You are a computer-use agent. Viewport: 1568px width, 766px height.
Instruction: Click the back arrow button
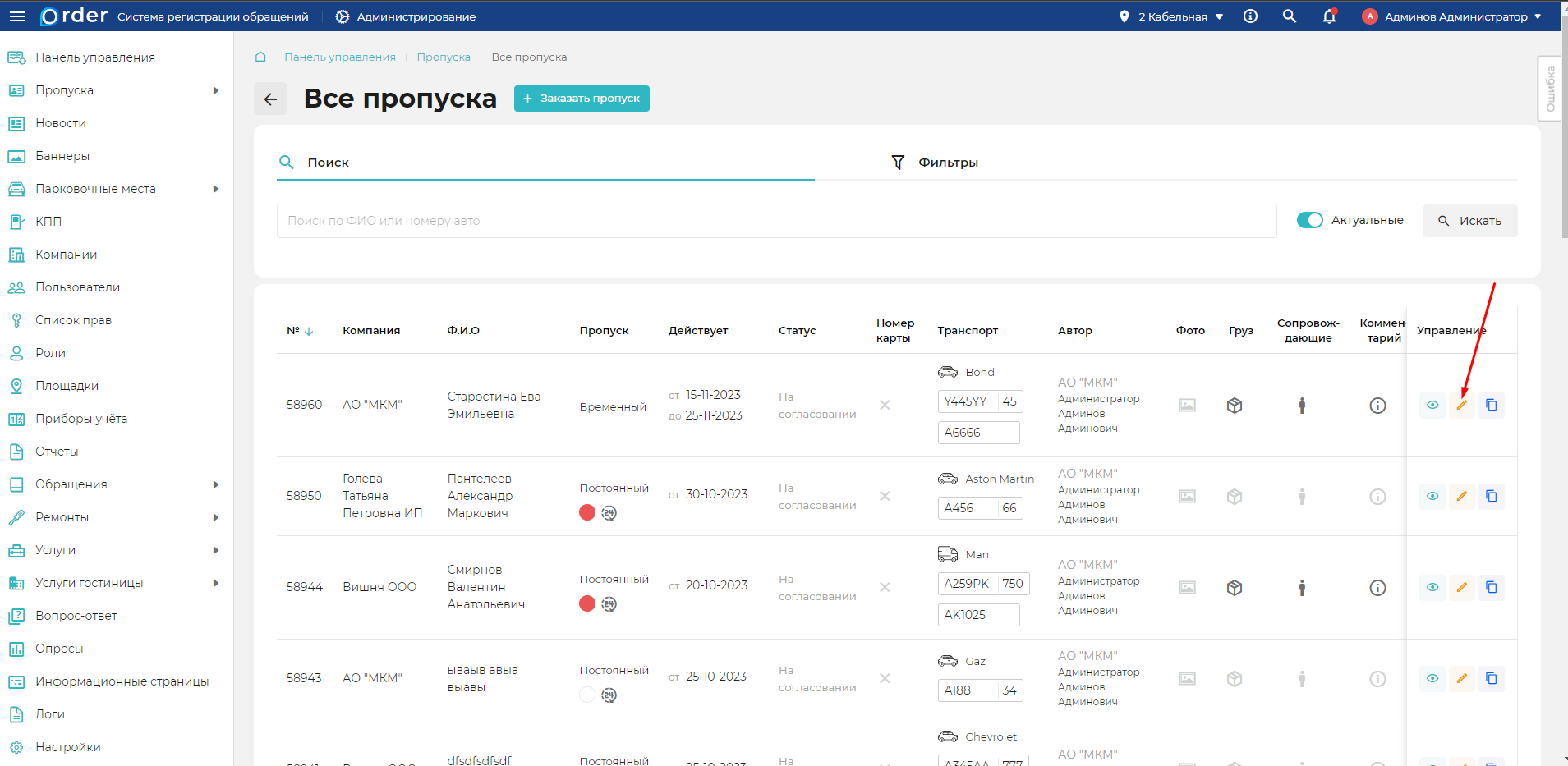click(270, 99)
